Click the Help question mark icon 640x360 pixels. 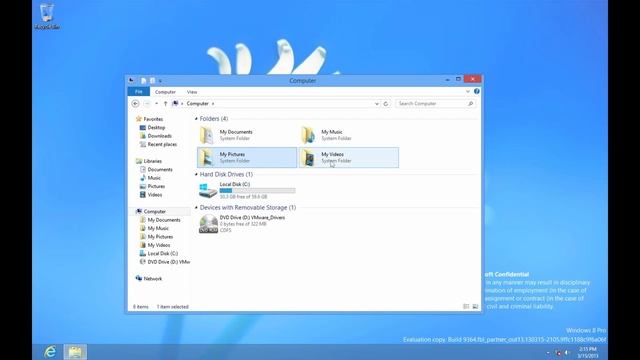[476, 91]
